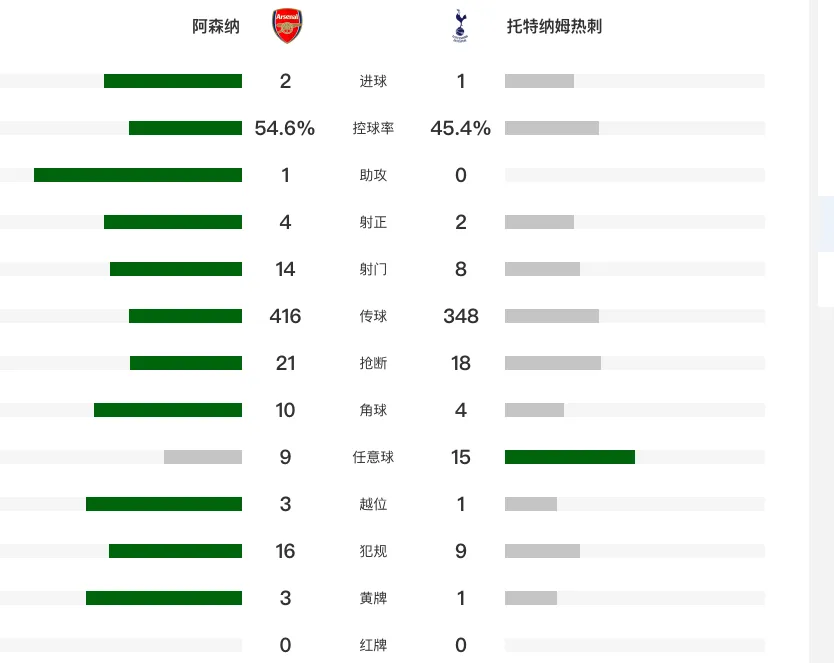Click Arsenal's green 角球 bar

pos(168,410)
